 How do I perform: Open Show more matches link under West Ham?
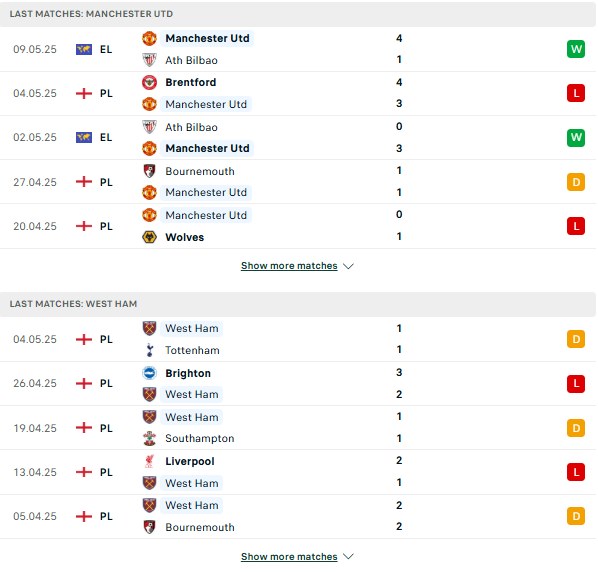tap(289, 557)
